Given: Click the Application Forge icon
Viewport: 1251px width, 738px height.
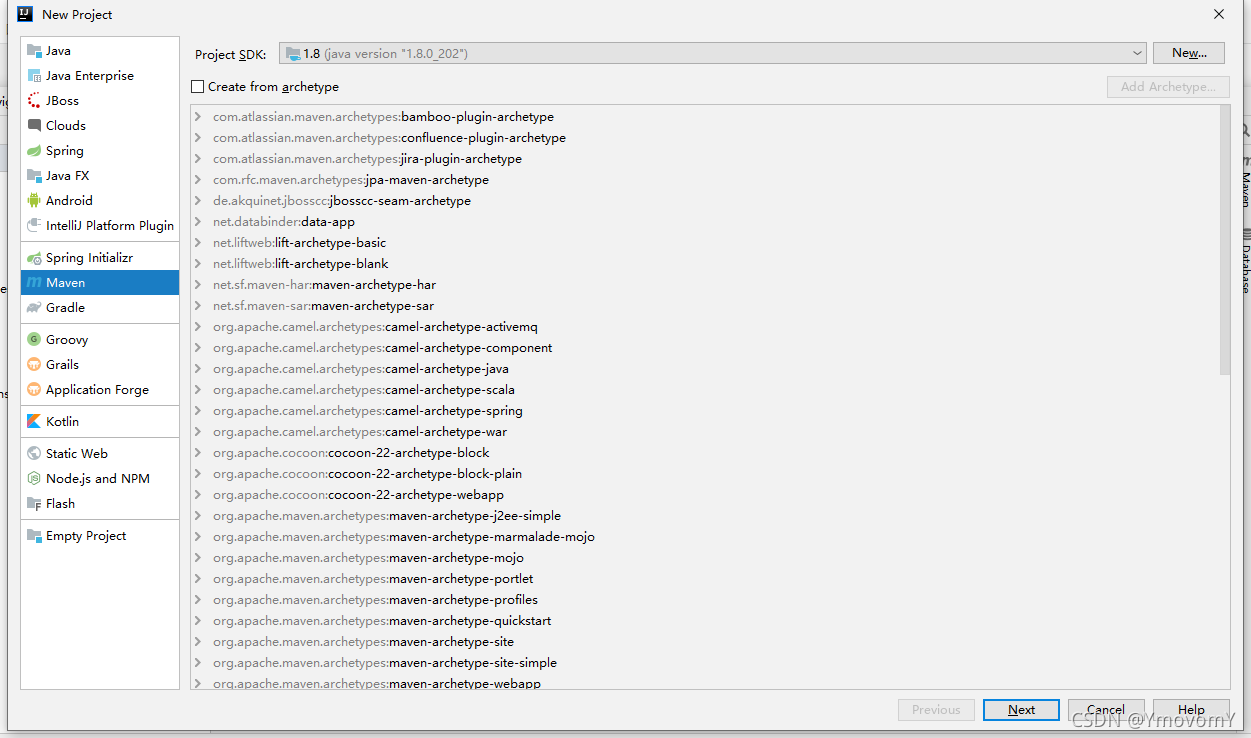Looking at the screenshot, I should [34, 390].
